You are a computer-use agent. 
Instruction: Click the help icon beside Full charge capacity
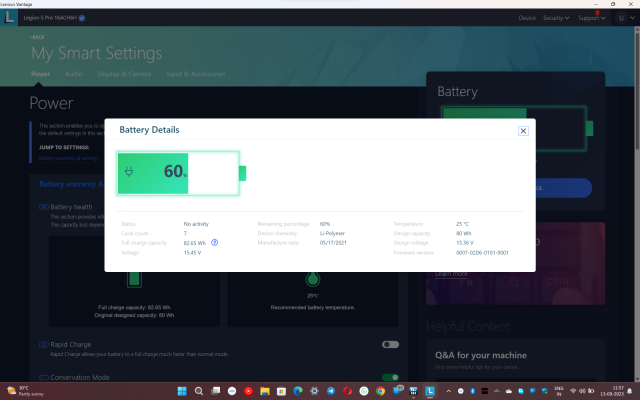(214, 242)
